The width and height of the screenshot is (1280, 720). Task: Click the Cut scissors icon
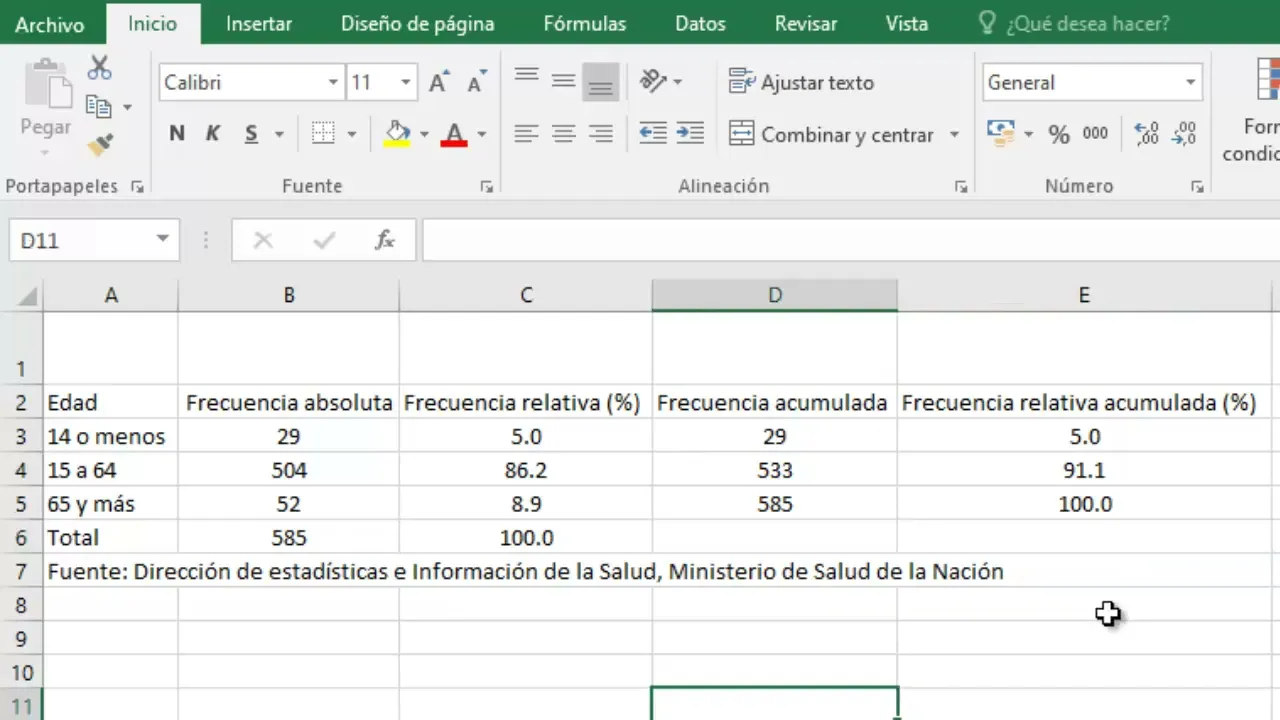99,68
